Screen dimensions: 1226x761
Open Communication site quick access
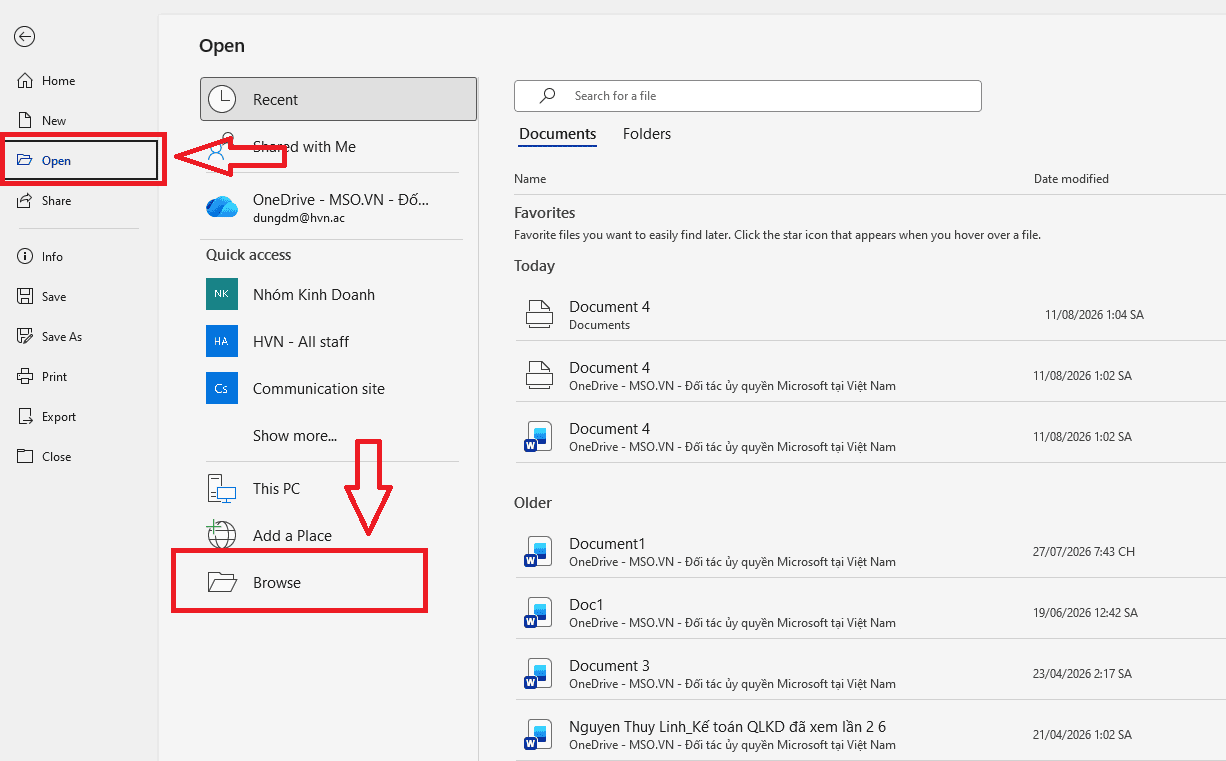(x=338, y=388)
